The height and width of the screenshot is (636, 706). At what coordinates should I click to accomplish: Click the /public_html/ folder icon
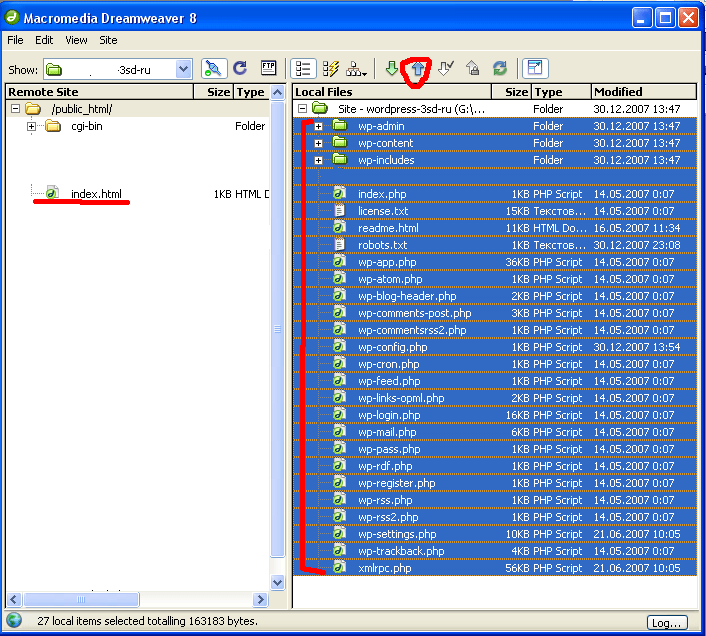pyautogui.click(x=33, y=108)
